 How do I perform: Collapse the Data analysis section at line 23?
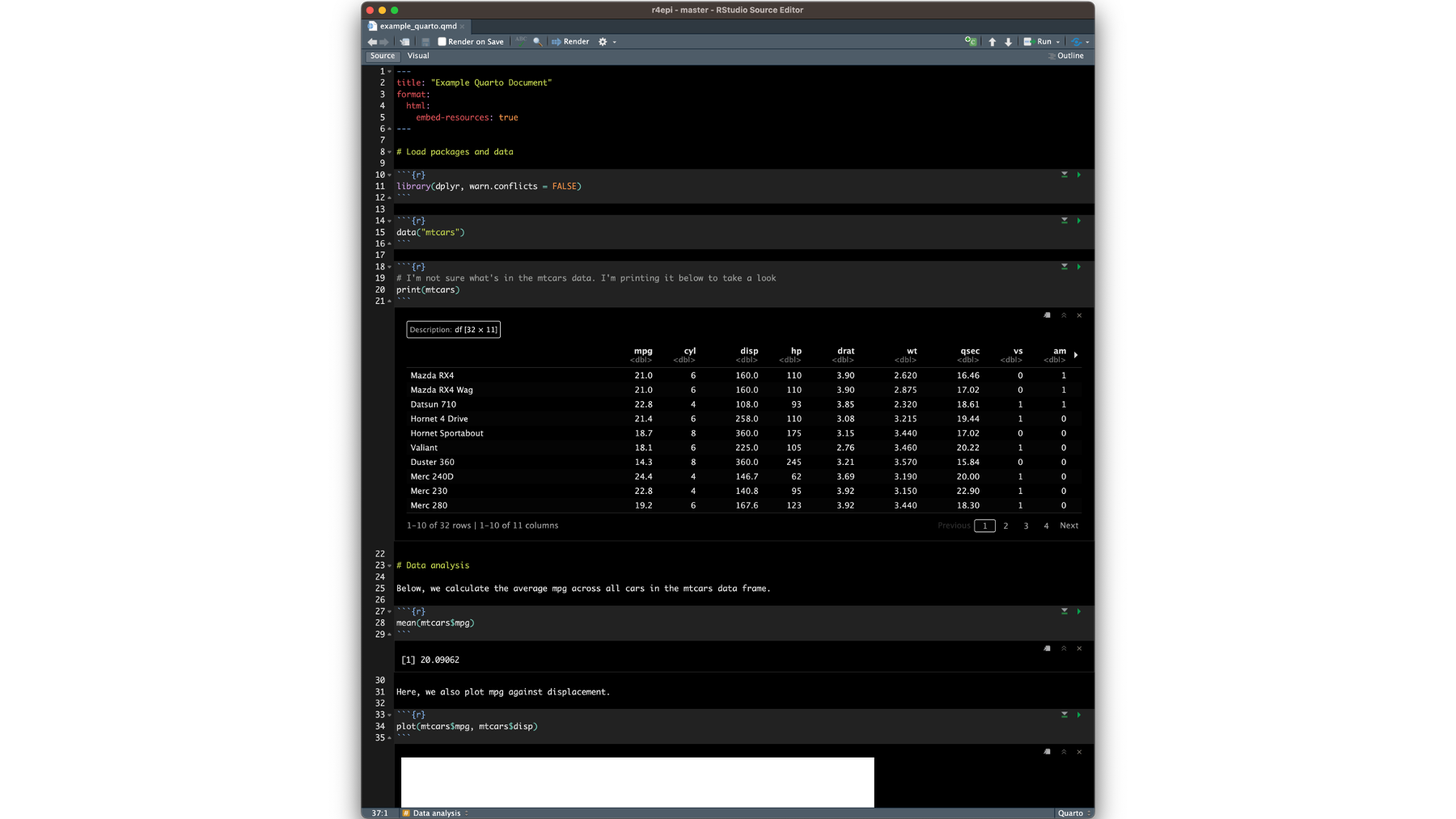coord(390,565)
